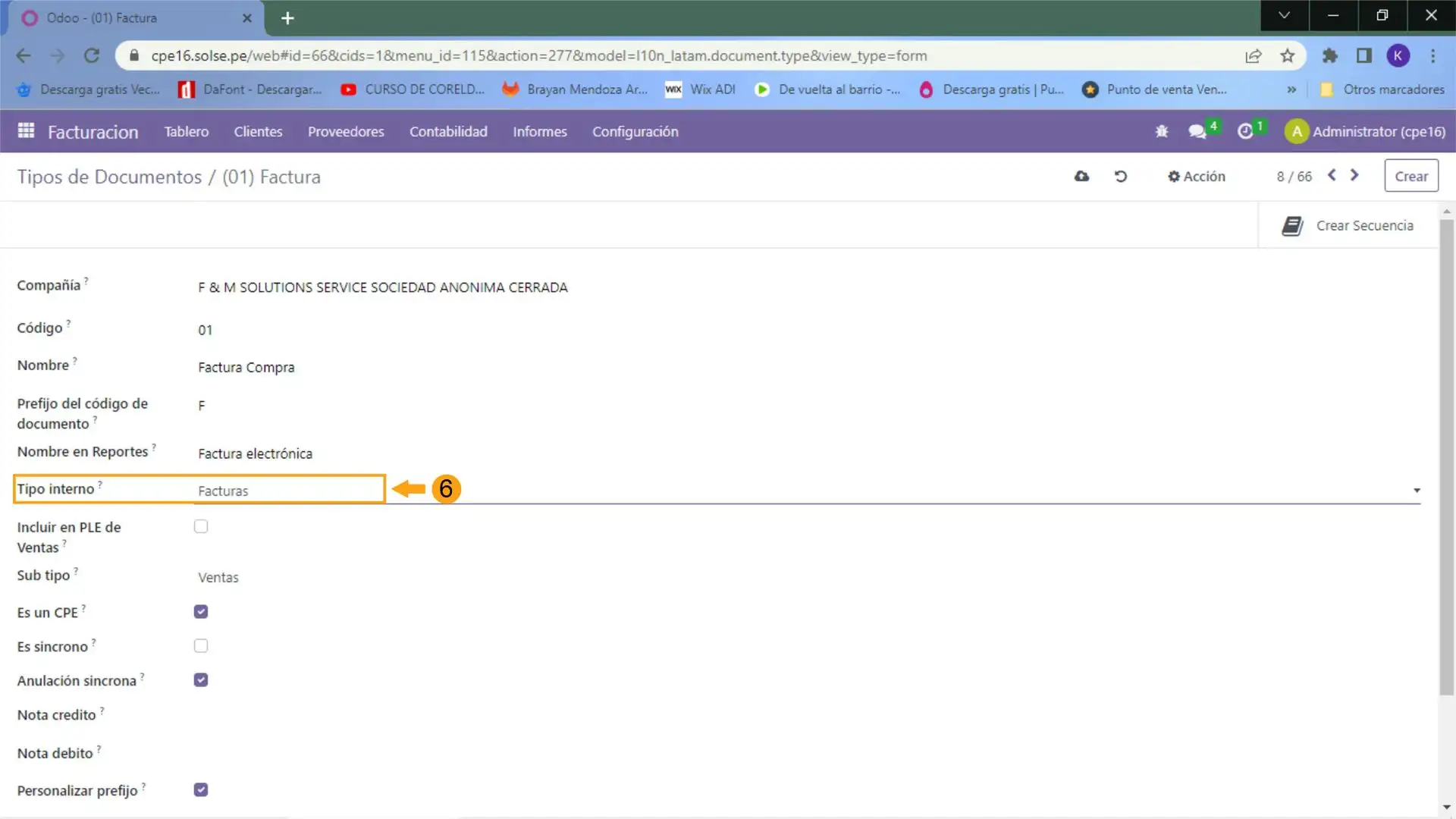1456x819 pixels.
Task: Show more bookmarks with double chevron
Action: coord(1291,89)
